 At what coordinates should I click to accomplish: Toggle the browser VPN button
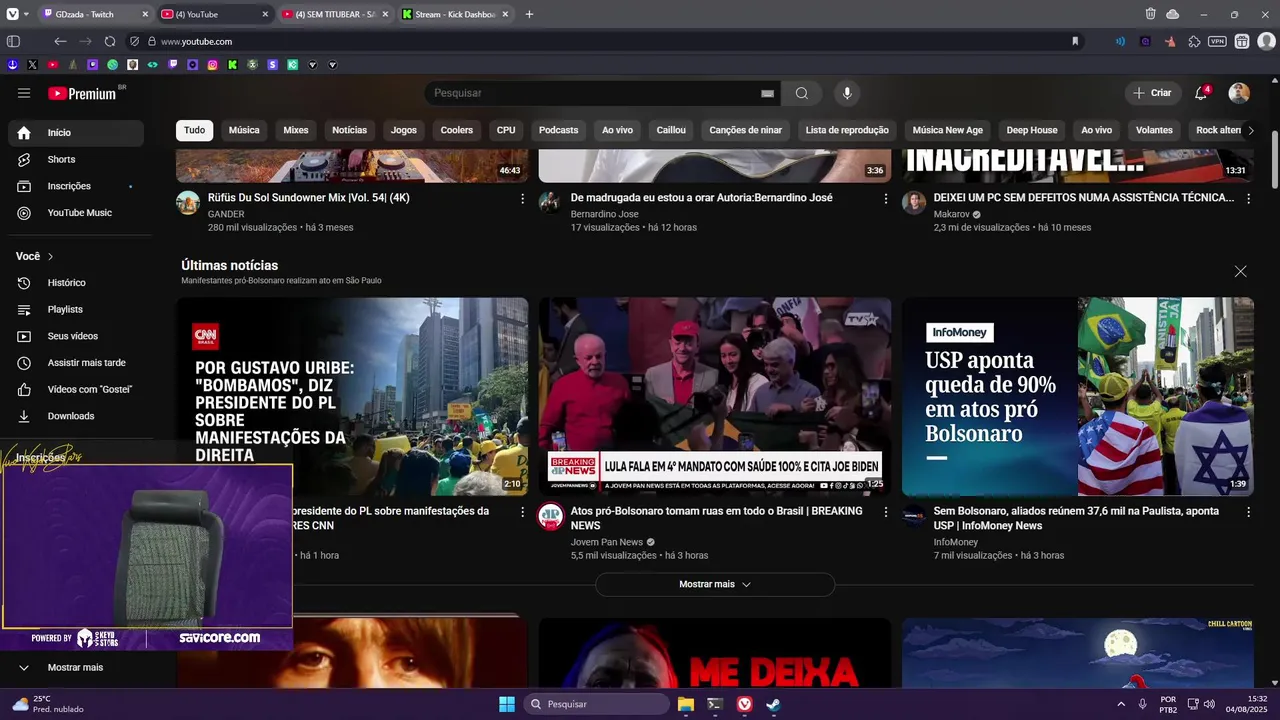point(1217,41)
